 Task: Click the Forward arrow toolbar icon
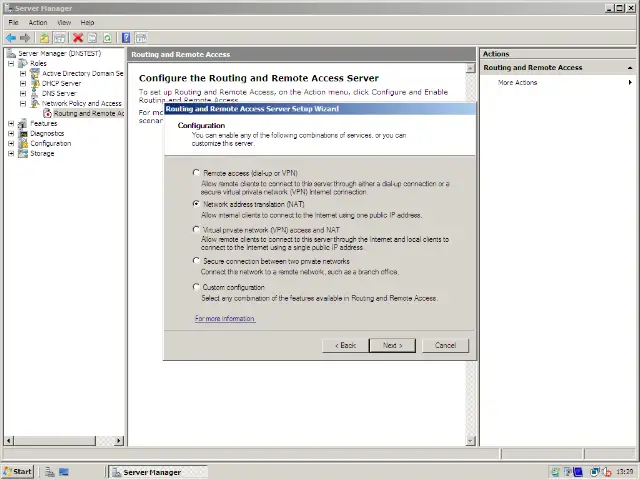(x=25, y=38)
